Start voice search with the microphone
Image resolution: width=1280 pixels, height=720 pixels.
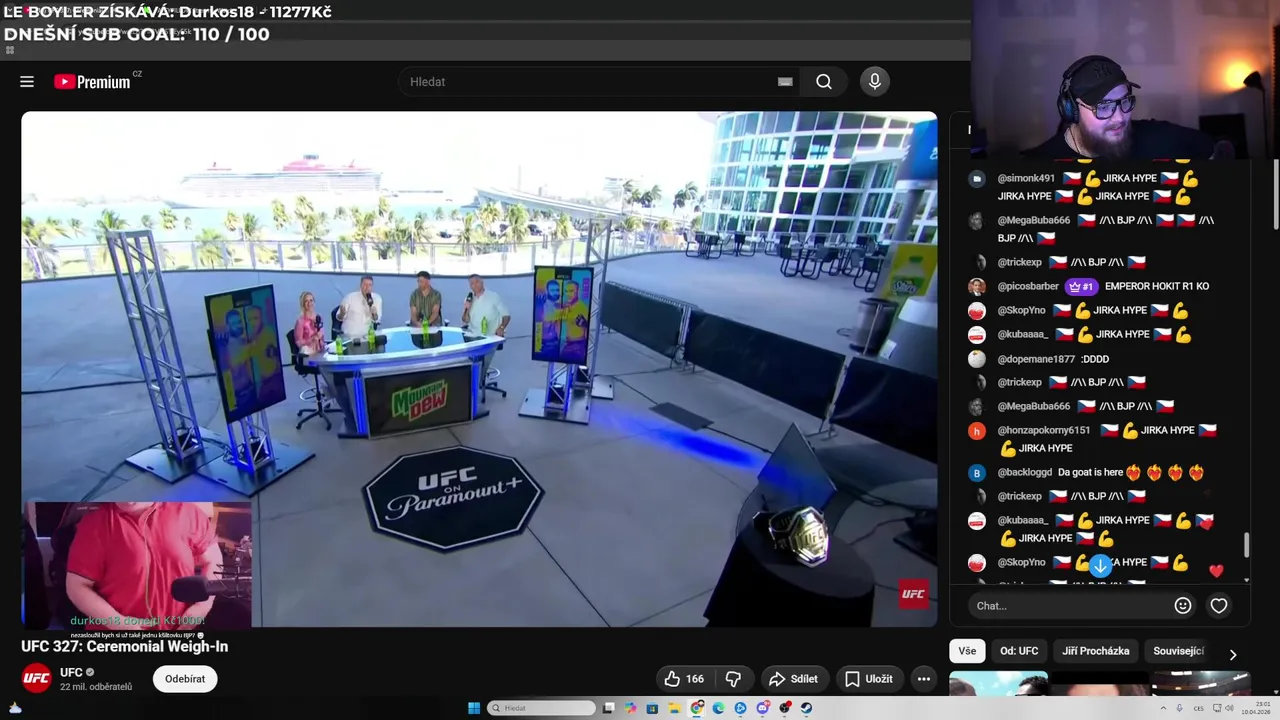click(875, 82)
